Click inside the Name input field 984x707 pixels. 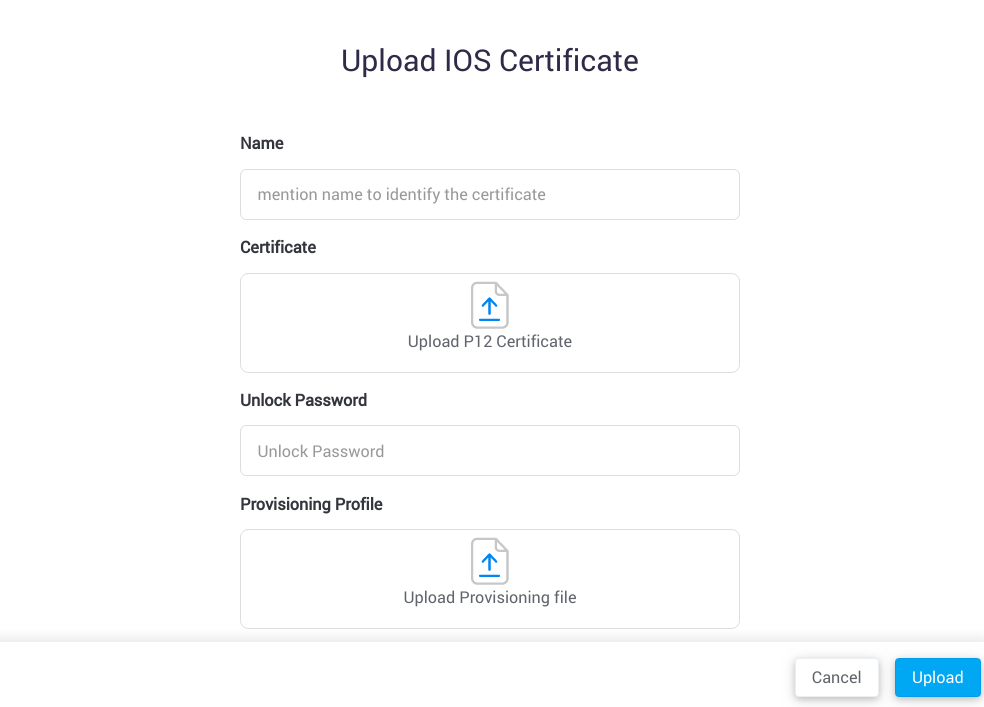(x=489, y=194)
